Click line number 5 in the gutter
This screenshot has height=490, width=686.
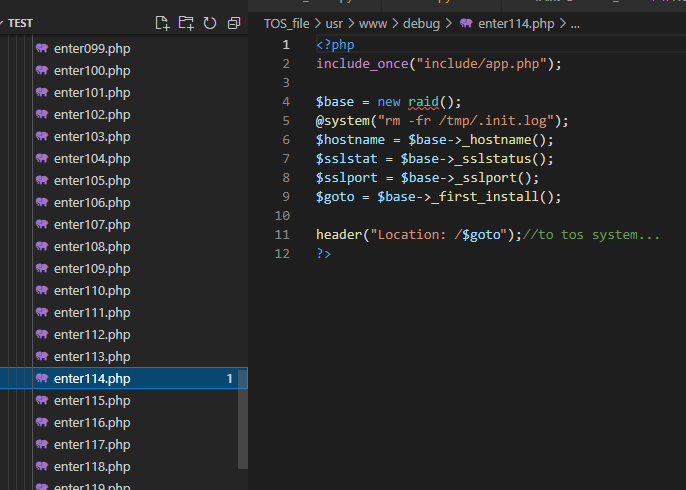(x=286, y=121)
